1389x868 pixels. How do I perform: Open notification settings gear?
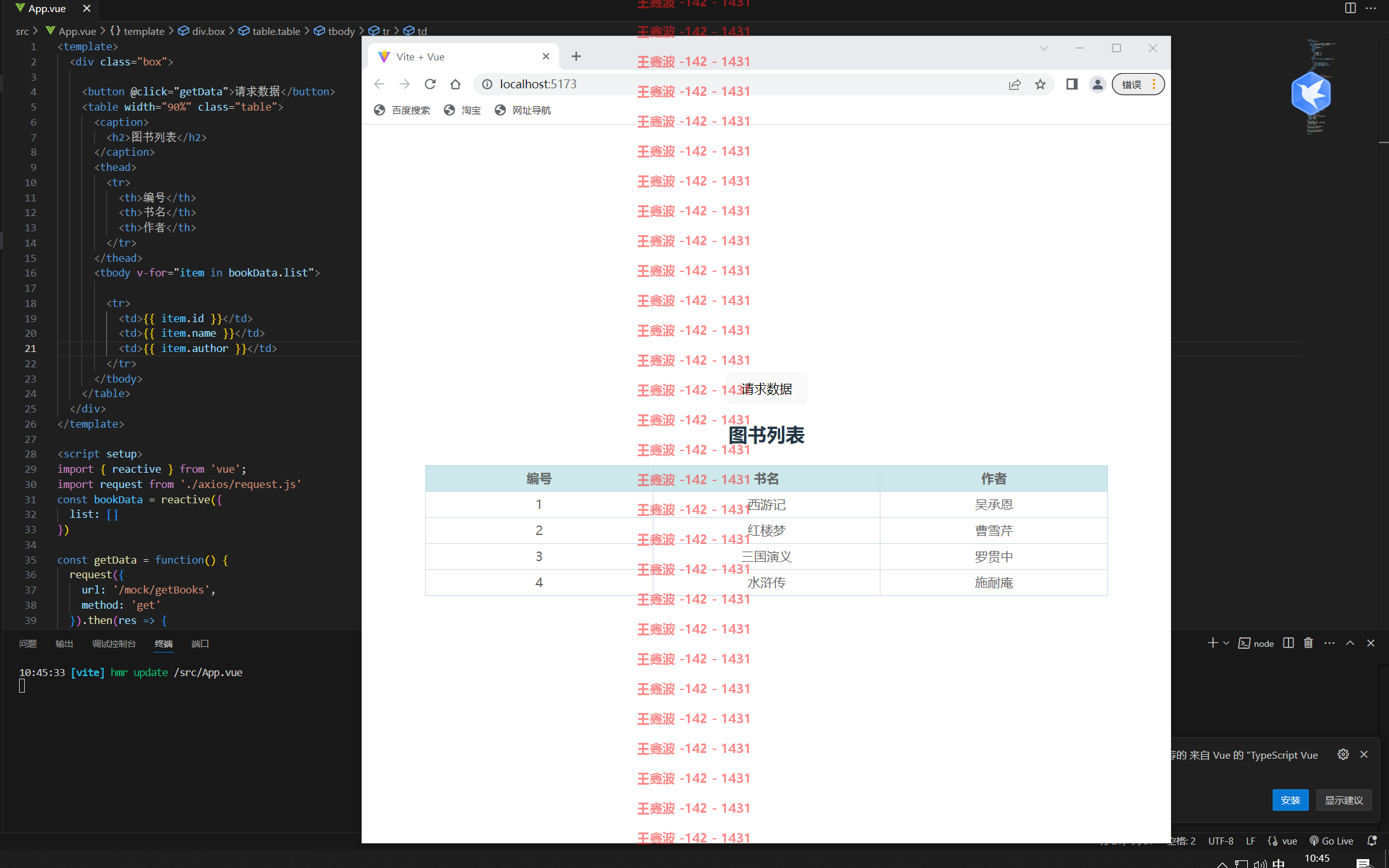[x=1343, y=754]
